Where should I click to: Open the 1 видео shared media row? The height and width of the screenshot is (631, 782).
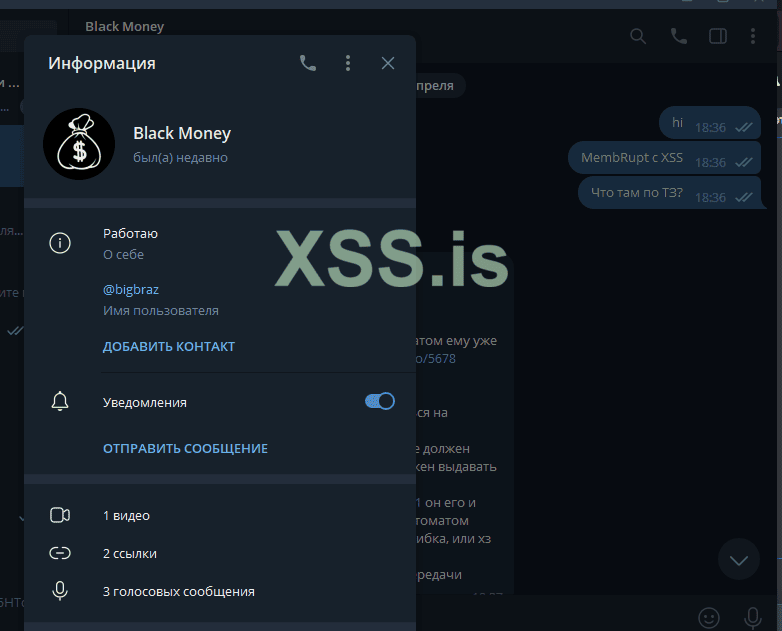click(x=220, y=515)
